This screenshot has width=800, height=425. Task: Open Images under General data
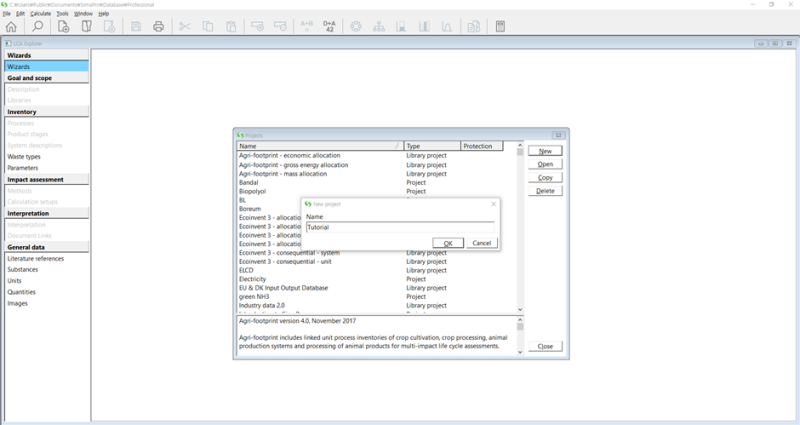[x=17, y=304]
